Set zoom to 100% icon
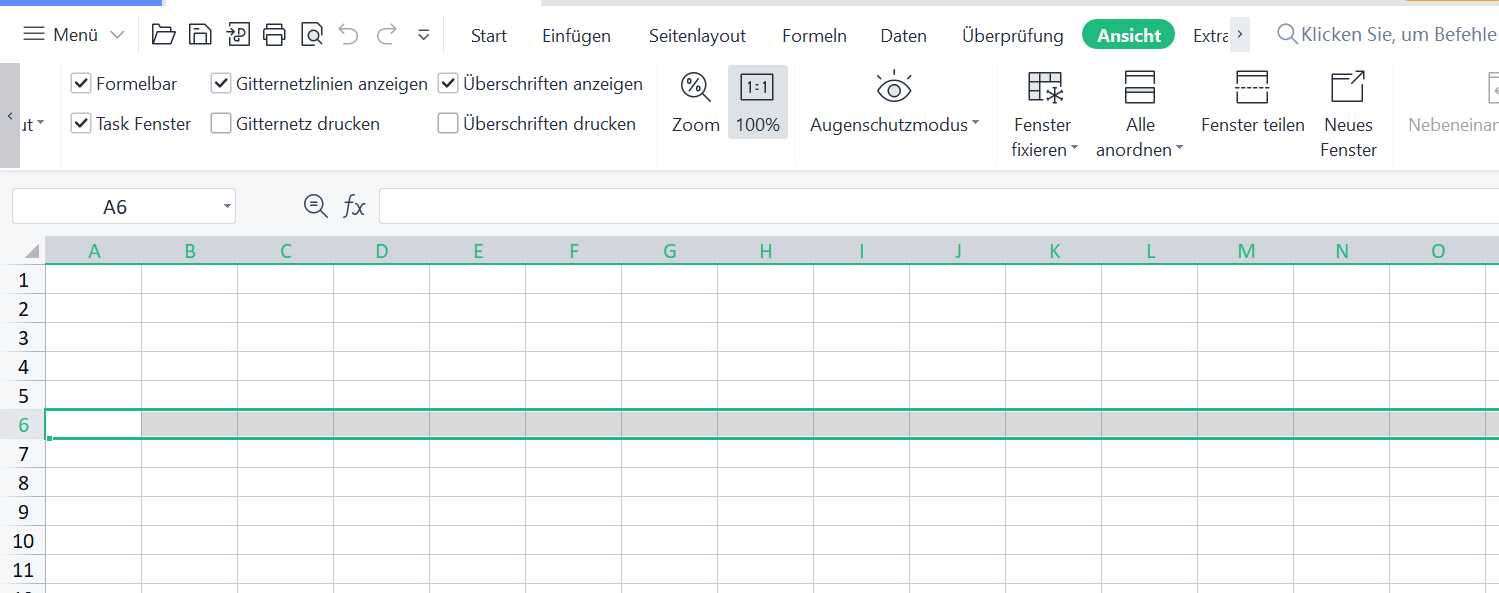The width and height of the screenshot is (1499, 593). [x=757, y=88]
